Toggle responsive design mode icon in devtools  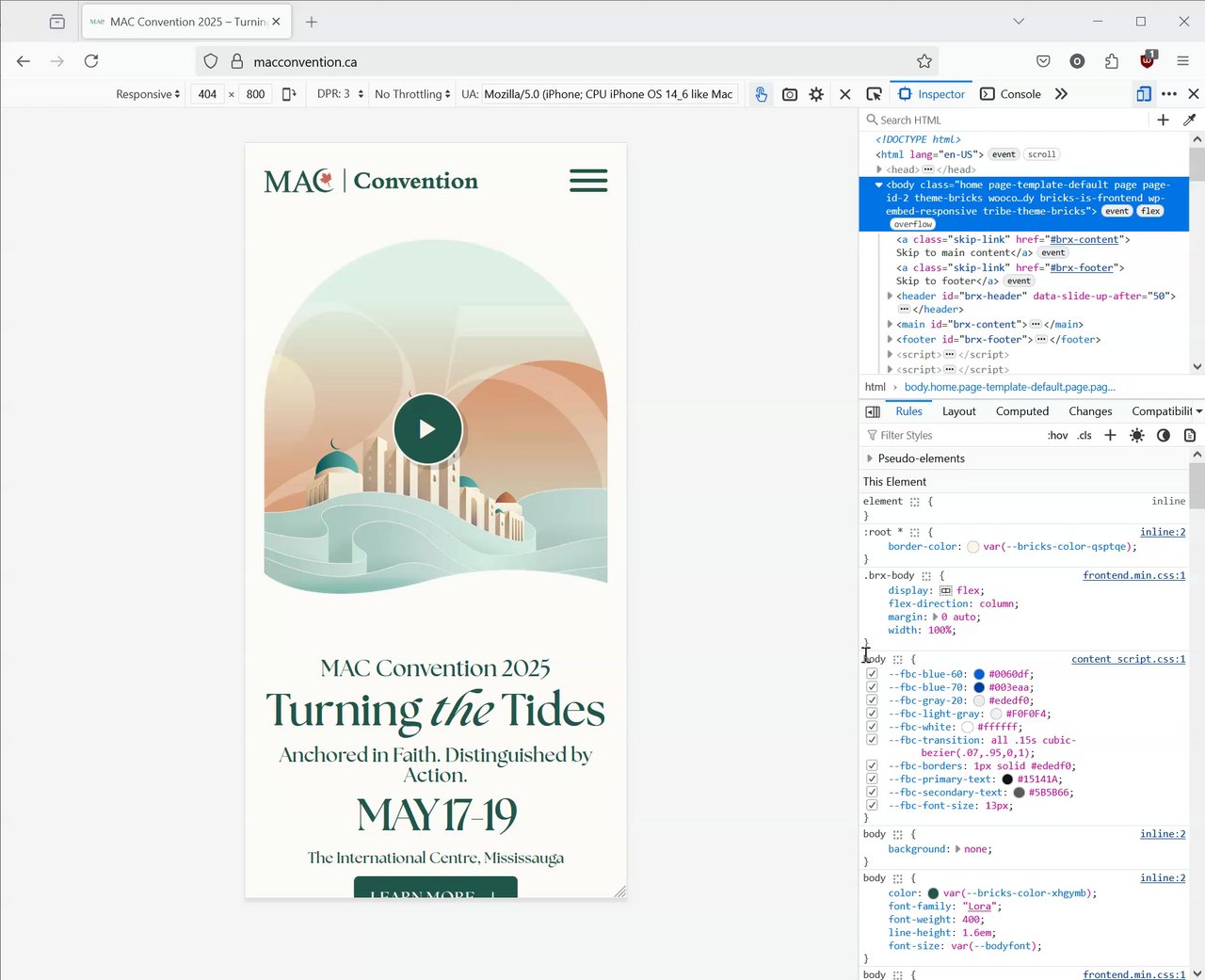[x=1144, y=94]
